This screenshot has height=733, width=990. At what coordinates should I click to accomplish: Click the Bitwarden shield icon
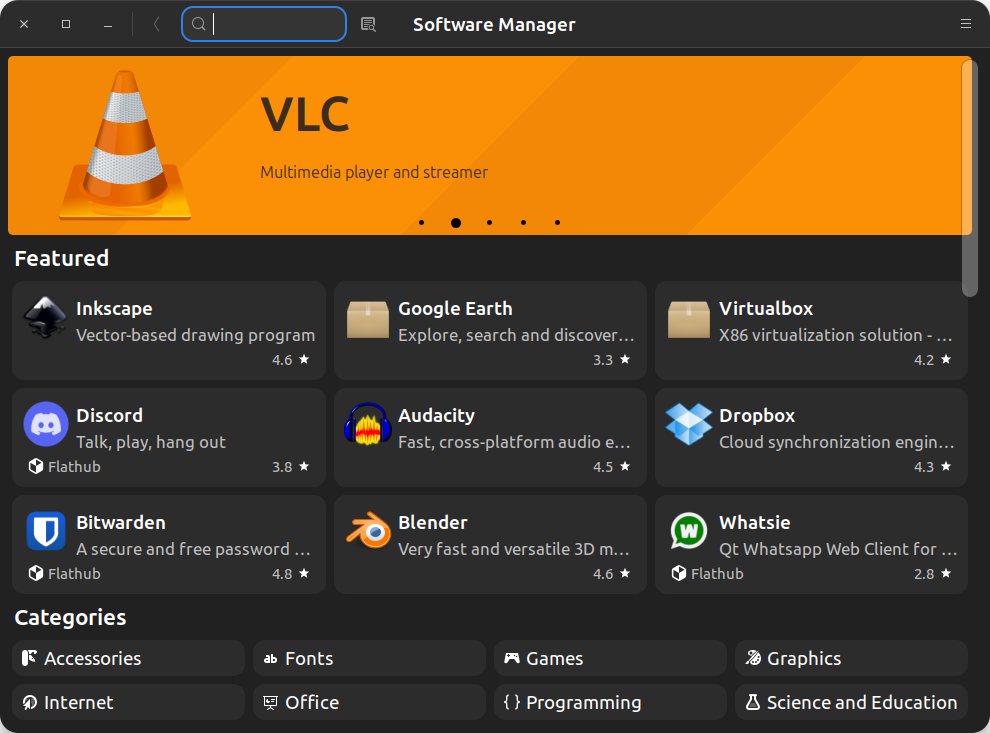click(x=45, y=532)
